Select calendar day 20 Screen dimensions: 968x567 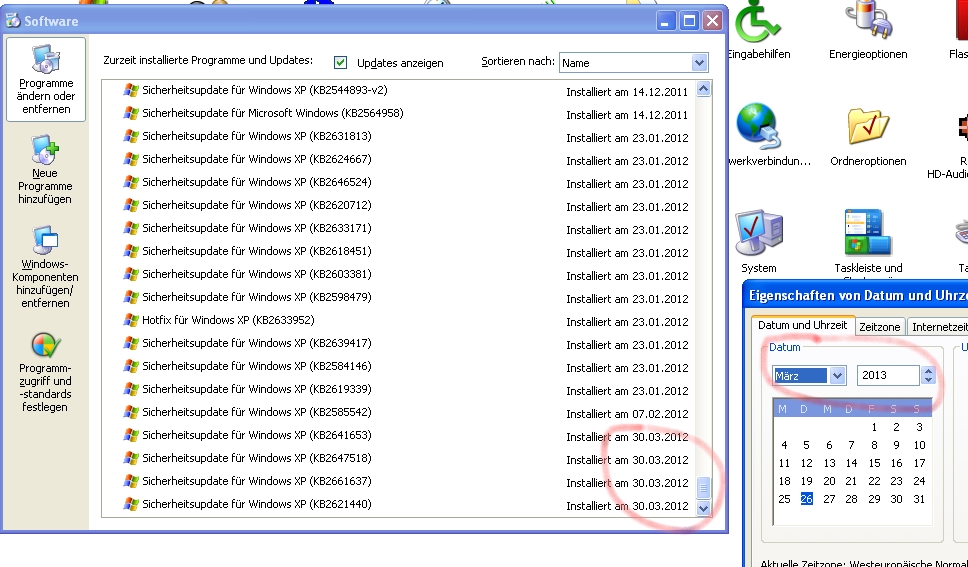[x=829, y=481]
